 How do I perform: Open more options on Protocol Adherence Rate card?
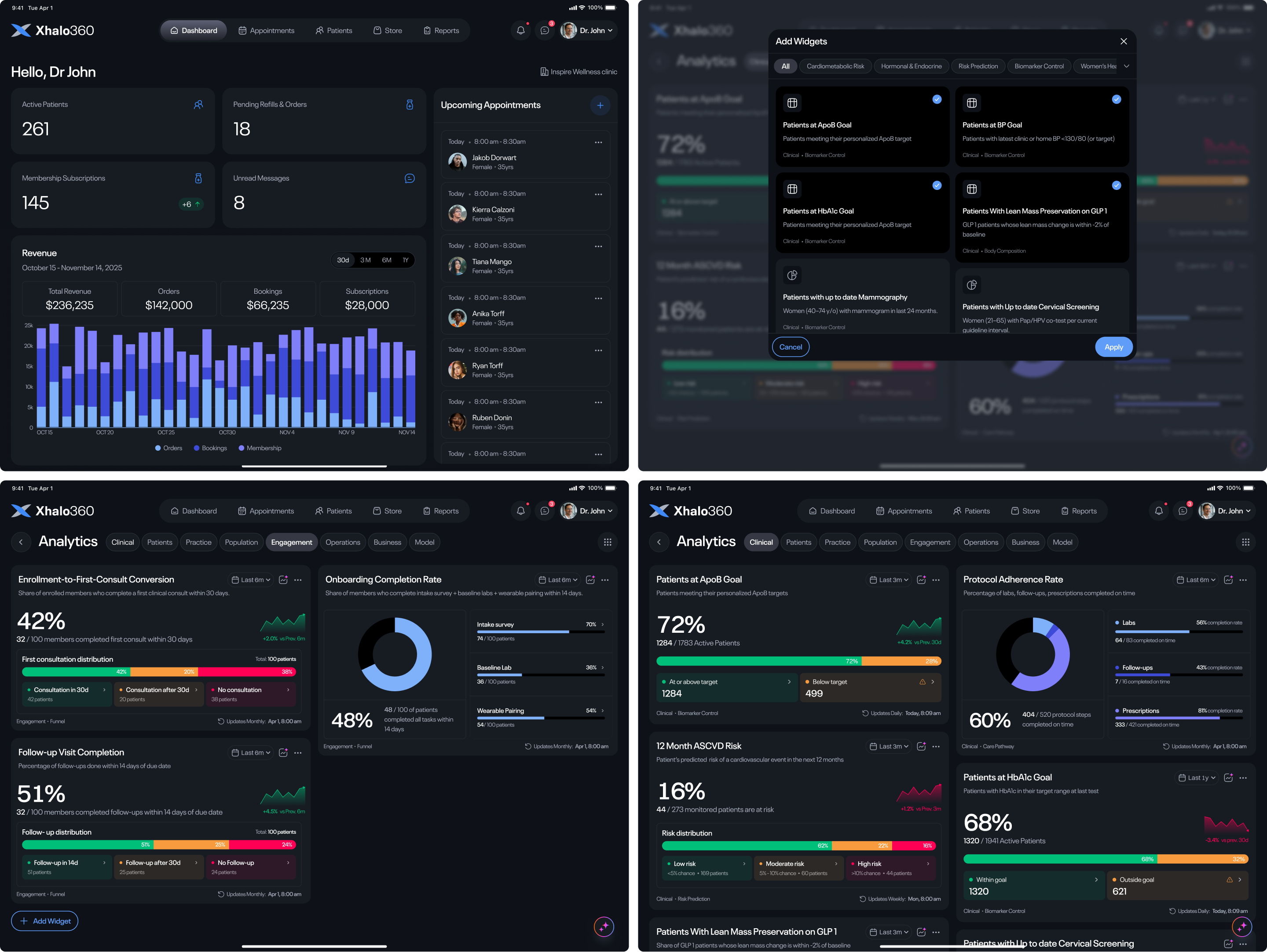click(x=1243, y=580)
